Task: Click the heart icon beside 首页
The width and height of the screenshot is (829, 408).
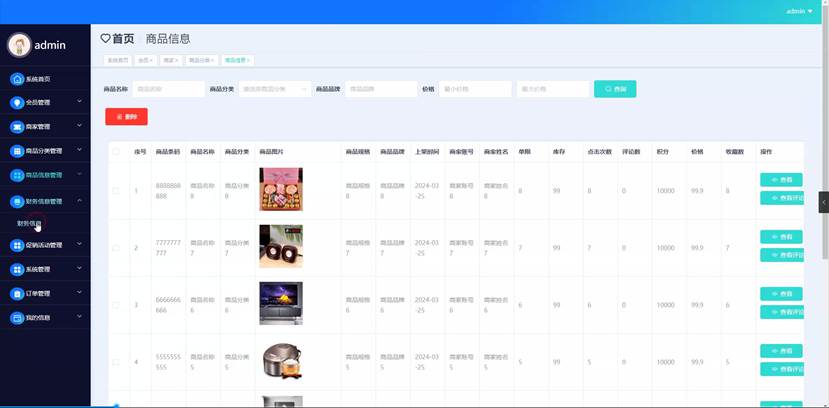Action: tap(105, 39)
